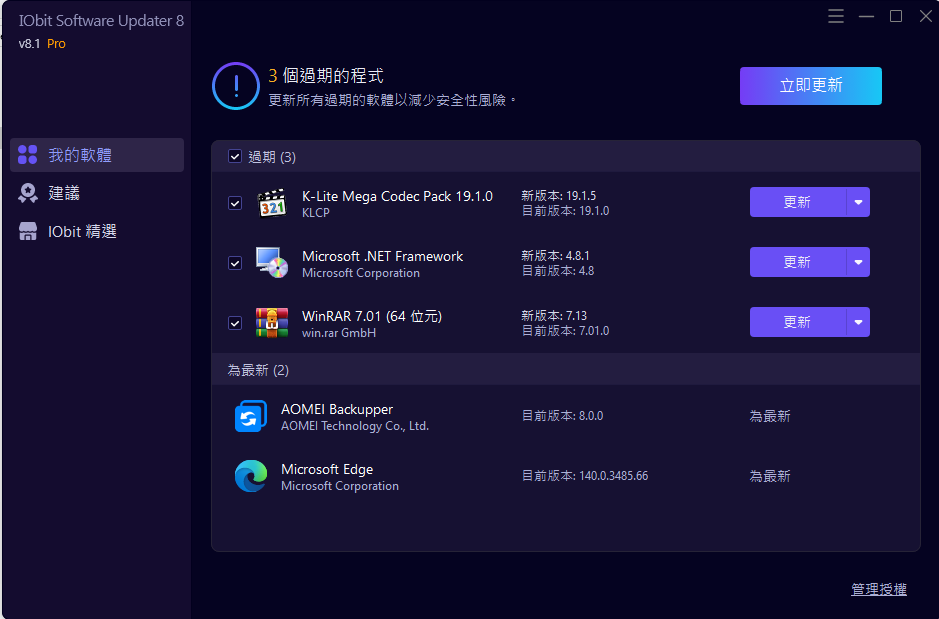Click the 更新所有過期的軟體 description text

pos(392,100)
